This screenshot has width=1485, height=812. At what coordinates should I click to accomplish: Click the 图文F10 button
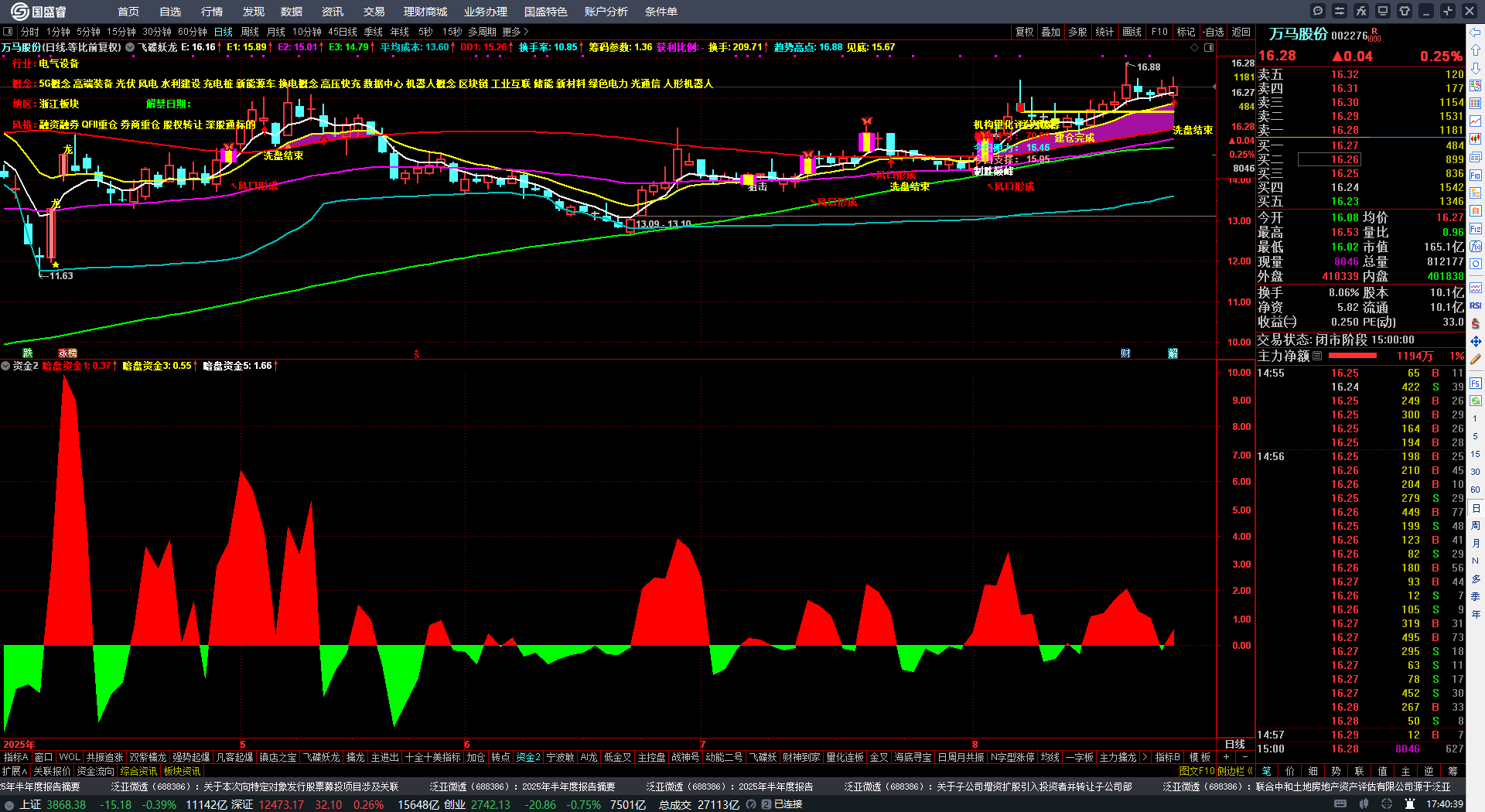pos(1197,771)
